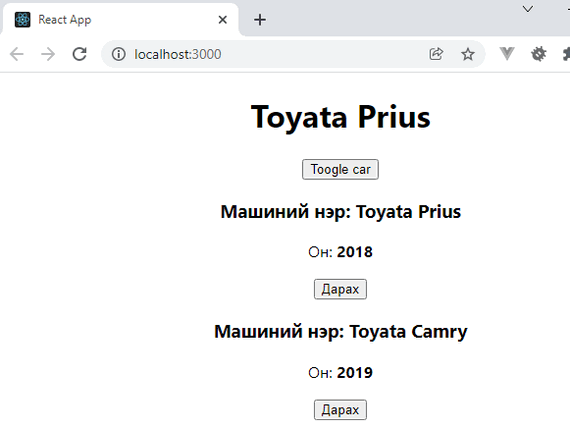Bookmark this page with the star
Viewport: 570px width, 429px height.
(x=468, y=54)
